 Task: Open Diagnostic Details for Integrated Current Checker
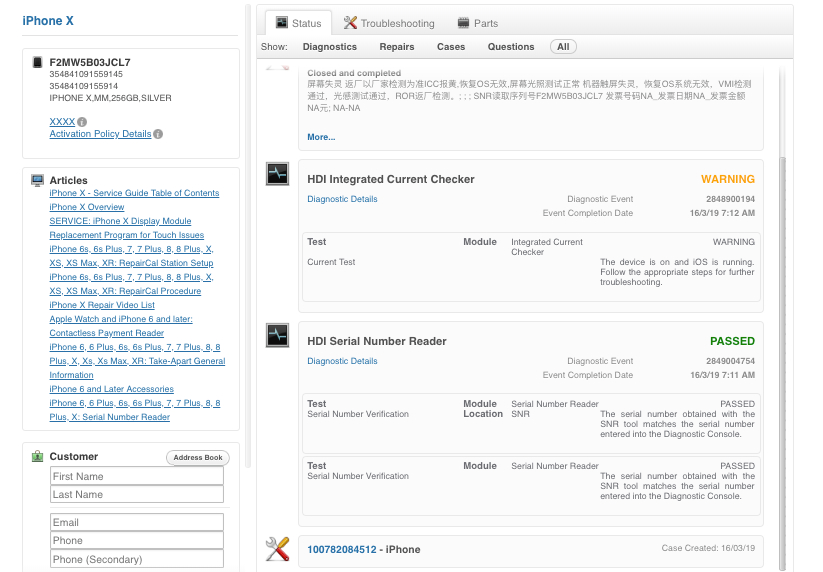pyautogui.click(x=342, y=199)
